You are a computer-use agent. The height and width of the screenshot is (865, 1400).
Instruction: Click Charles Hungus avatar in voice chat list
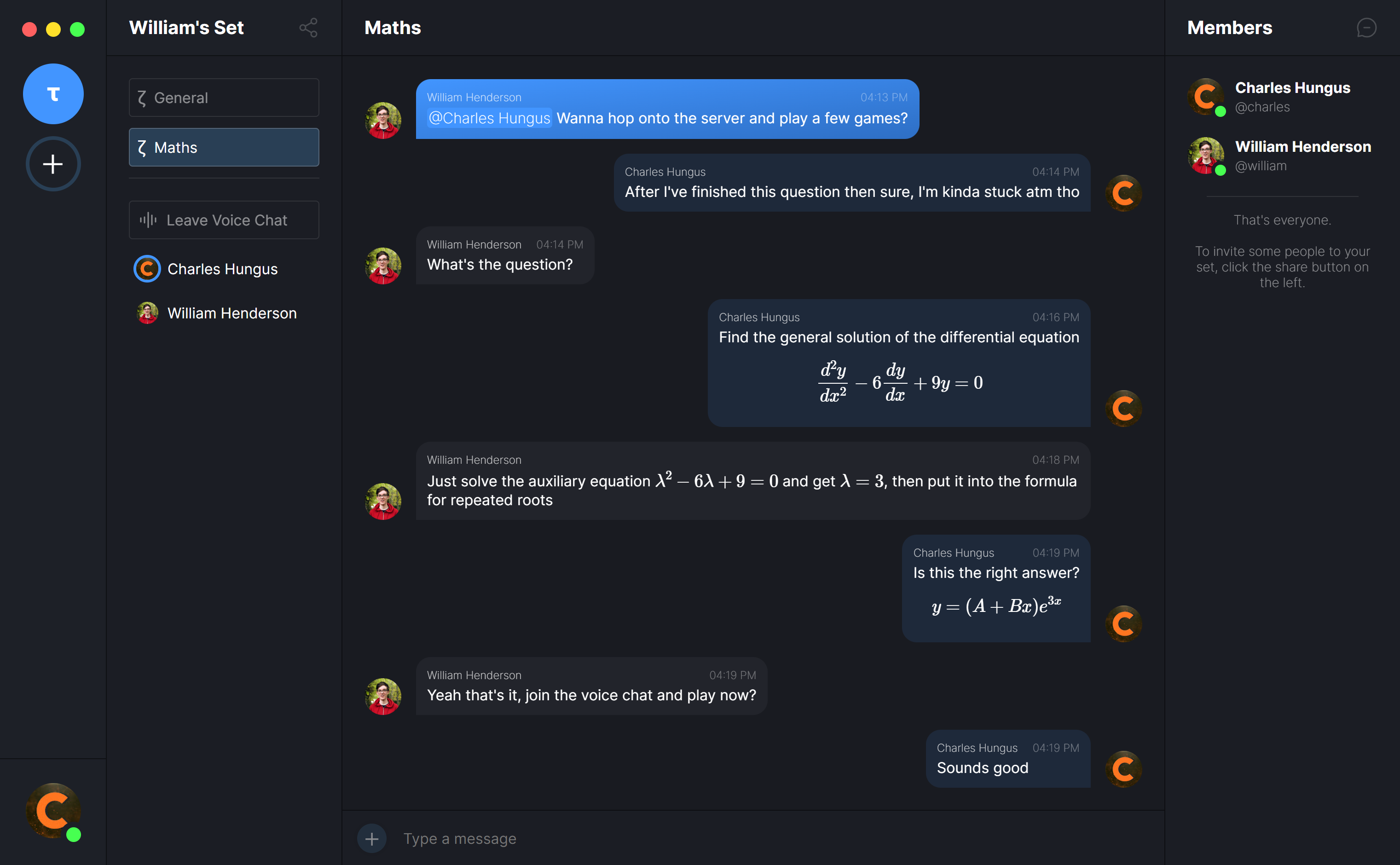[147, 269]
